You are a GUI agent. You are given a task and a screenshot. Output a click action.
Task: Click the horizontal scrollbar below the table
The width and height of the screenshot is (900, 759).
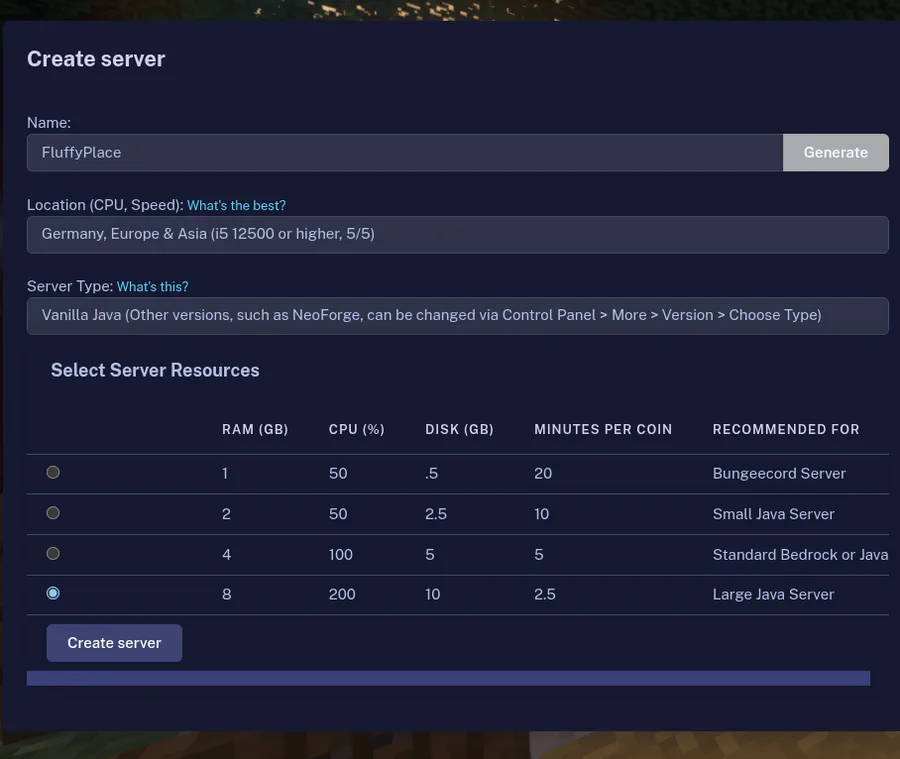point(448,678)
